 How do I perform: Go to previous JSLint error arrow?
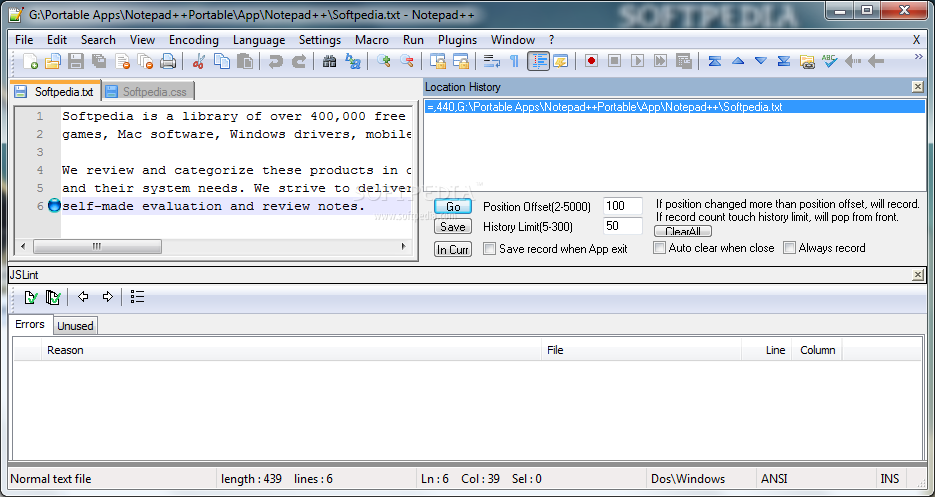point(83,297)
